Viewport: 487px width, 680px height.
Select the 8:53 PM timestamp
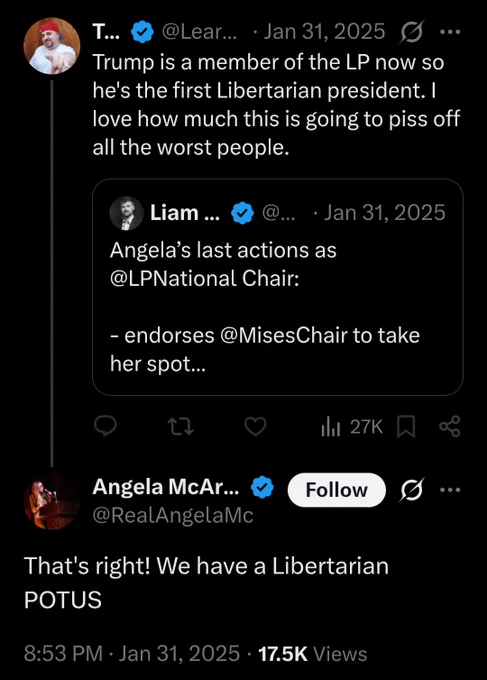[x=63, y=654]
